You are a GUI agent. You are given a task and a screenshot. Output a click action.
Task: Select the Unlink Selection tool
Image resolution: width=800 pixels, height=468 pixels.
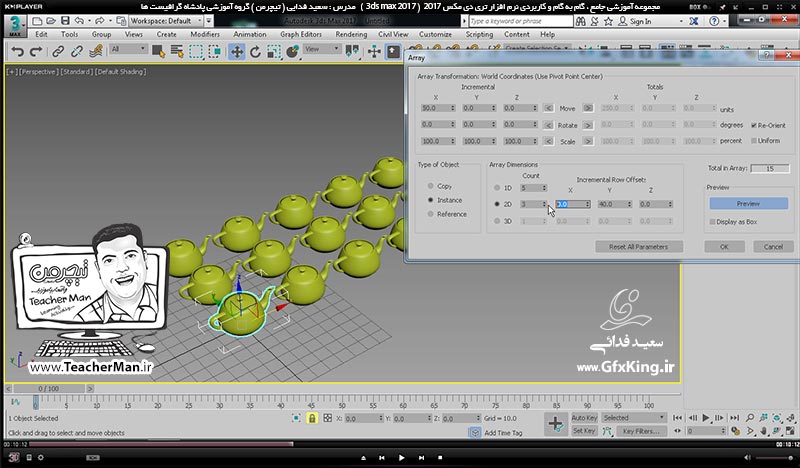pyautogui.click(x=77, y=52)
